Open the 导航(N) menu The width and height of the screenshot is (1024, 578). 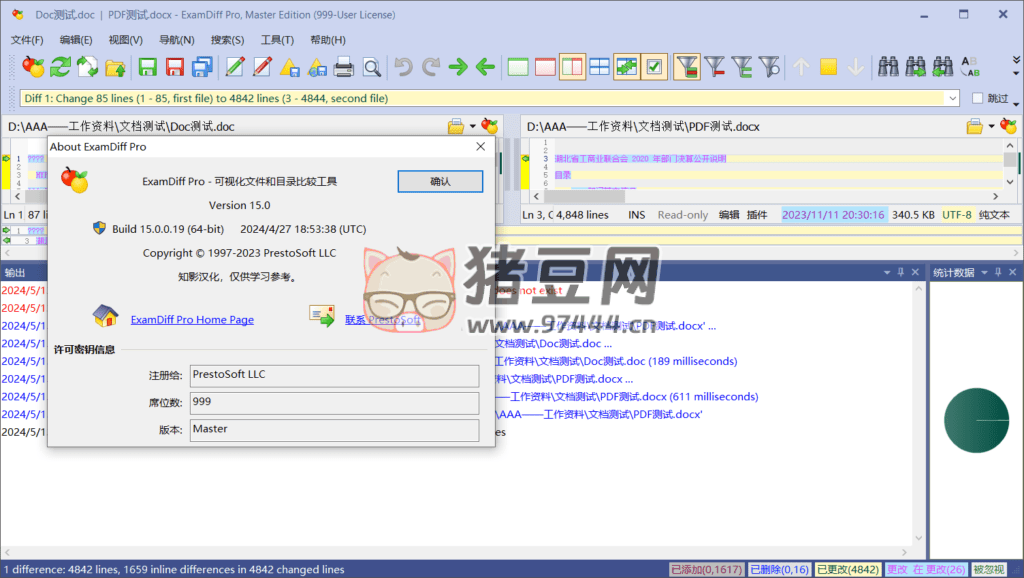click(x=176, y=40)
